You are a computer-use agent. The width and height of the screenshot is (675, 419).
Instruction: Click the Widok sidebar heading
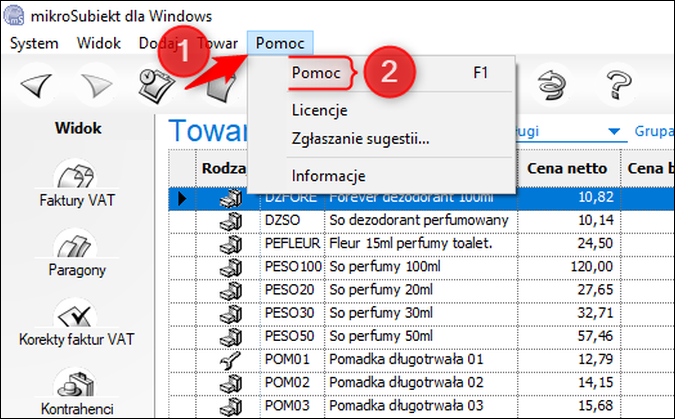coord(78,128)
